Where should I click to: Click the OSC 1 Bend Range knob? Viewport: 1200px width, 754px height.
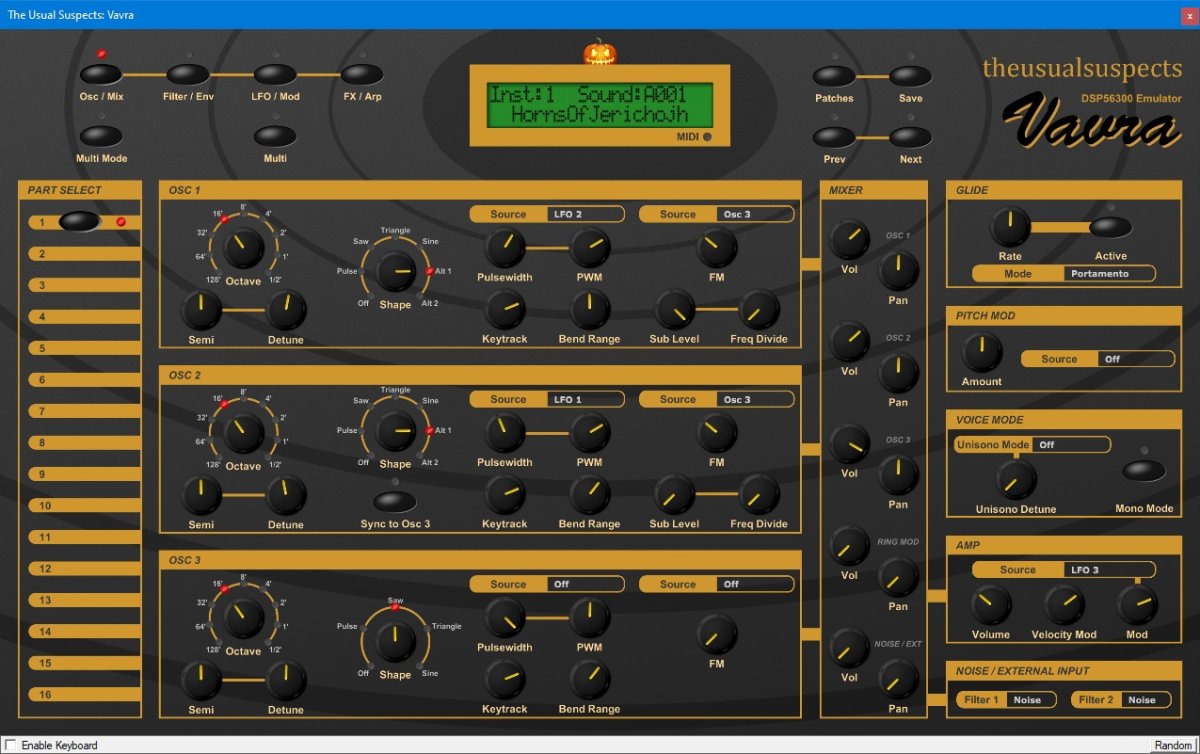pos(590,310)
